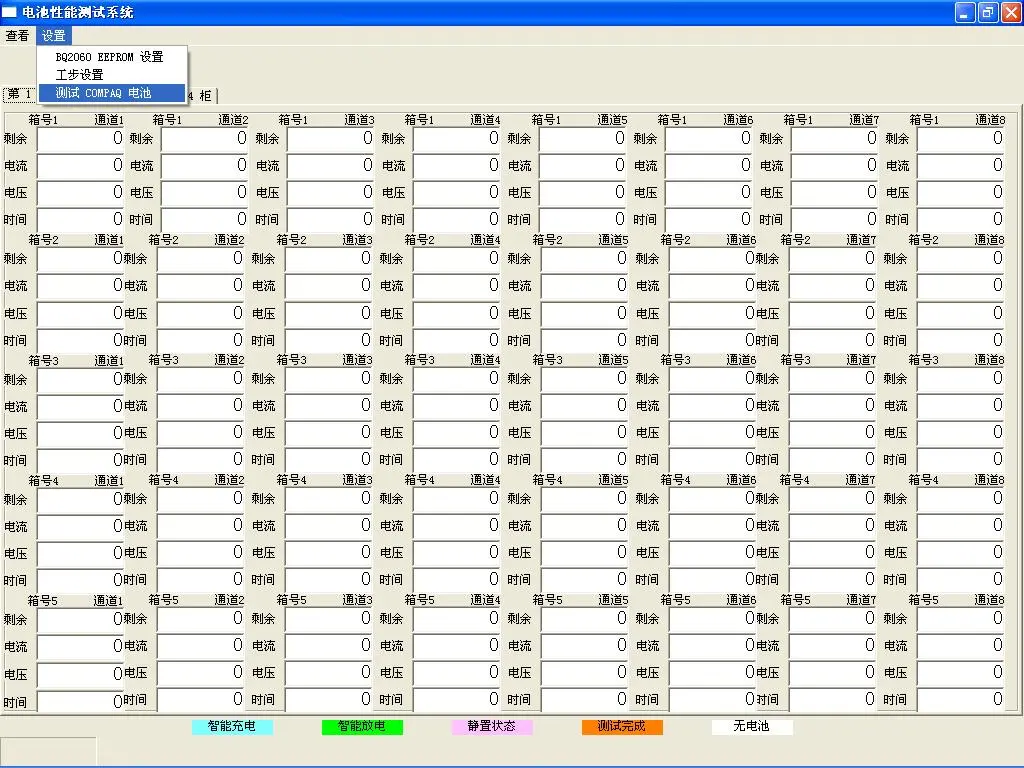Focus the 电流 field of 箱号4 通道2
This screenshot has width=1024, height=768.
coord(200,526)
